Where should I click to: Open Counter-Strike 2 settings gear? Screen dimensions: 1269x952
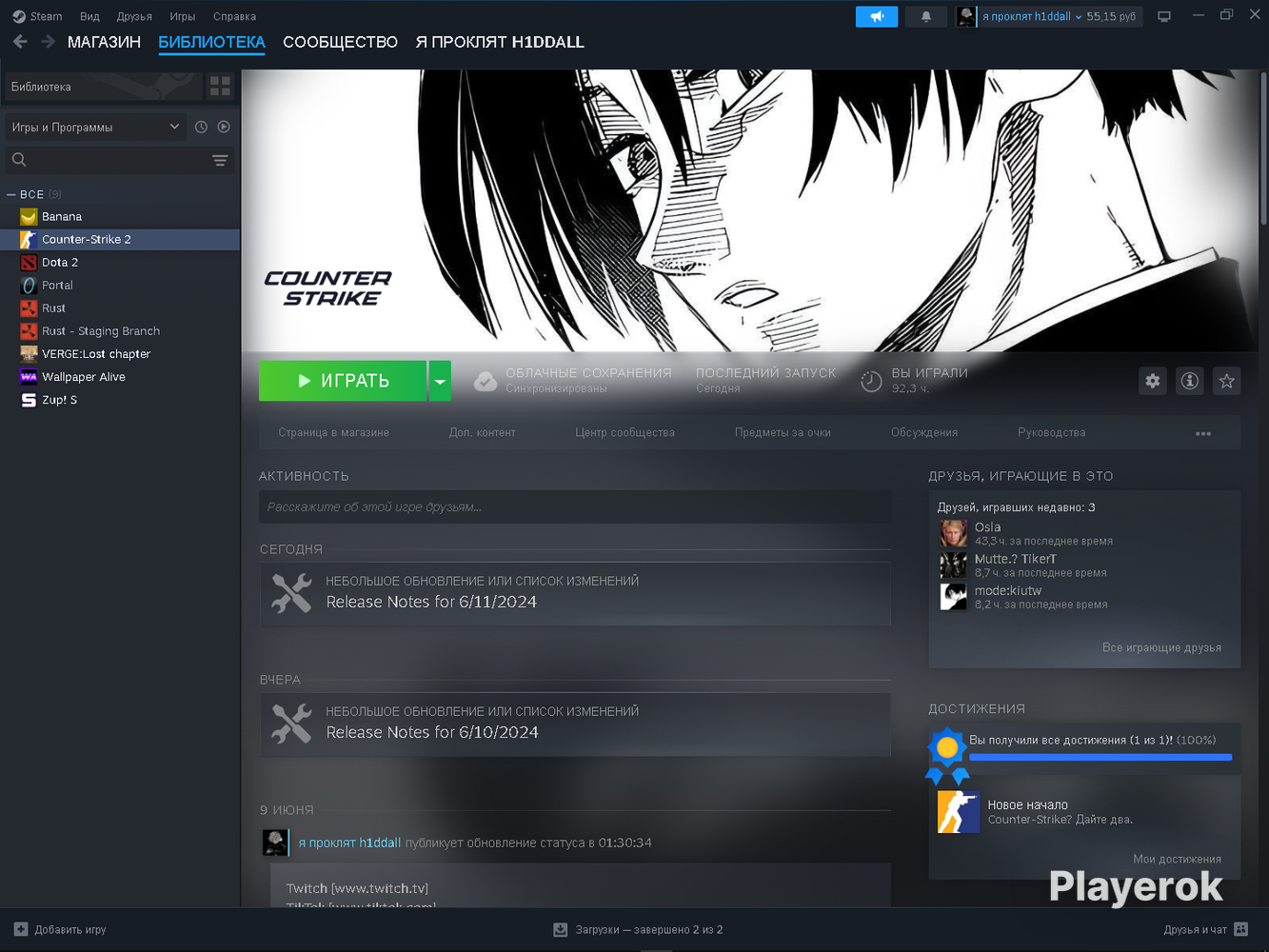1153,381
